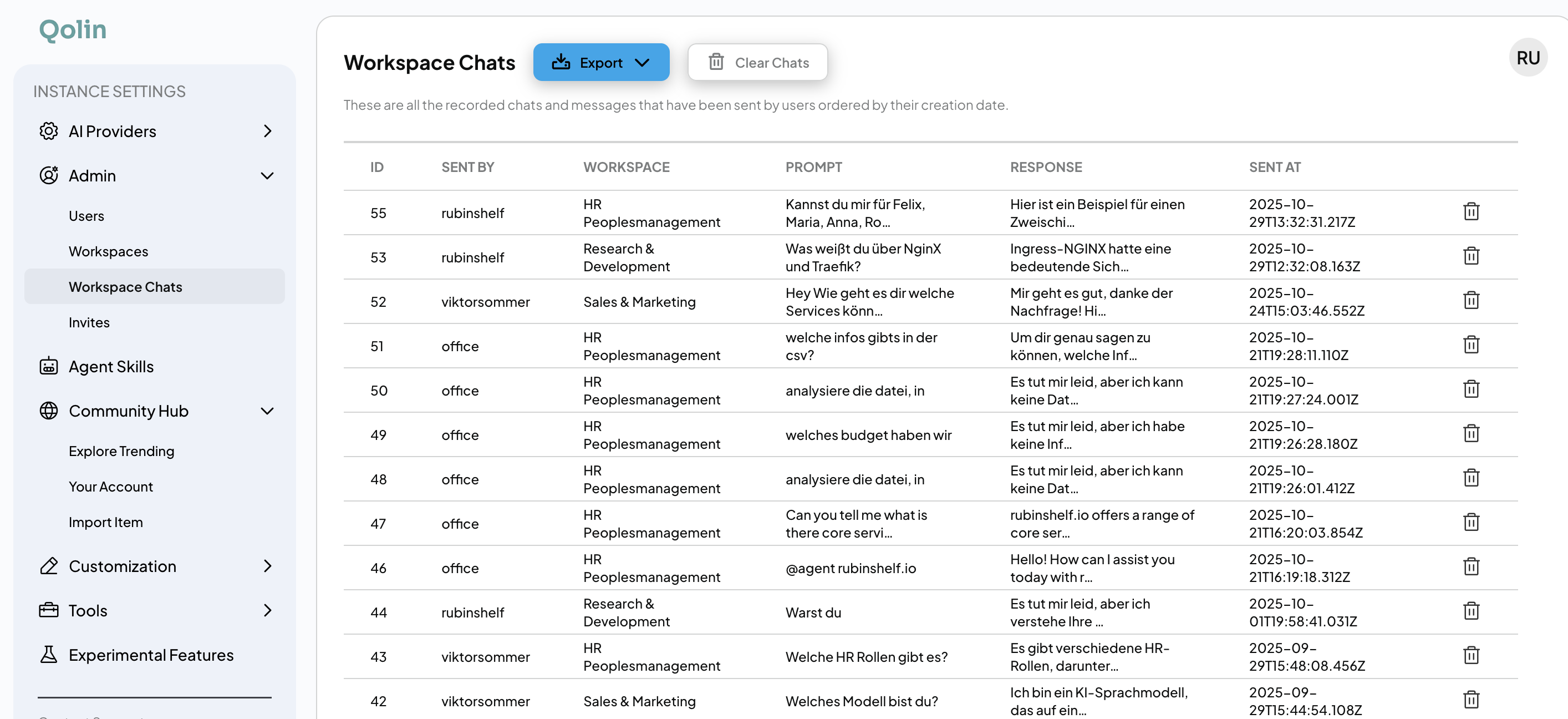This screenshot has width=1568, height=719.
Task: Open the Export dropdown arrow
Action: (x=643, y=62)
